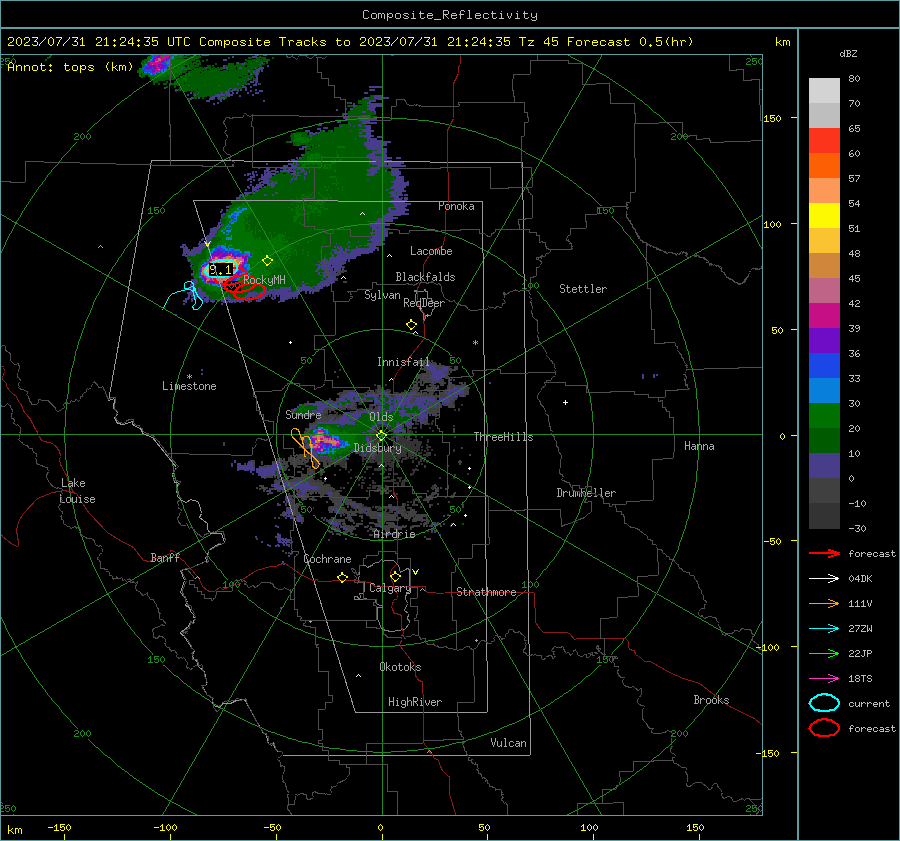Pick the light gray 80 dBZ swatch
900x841 pixels.
[824, 91]
